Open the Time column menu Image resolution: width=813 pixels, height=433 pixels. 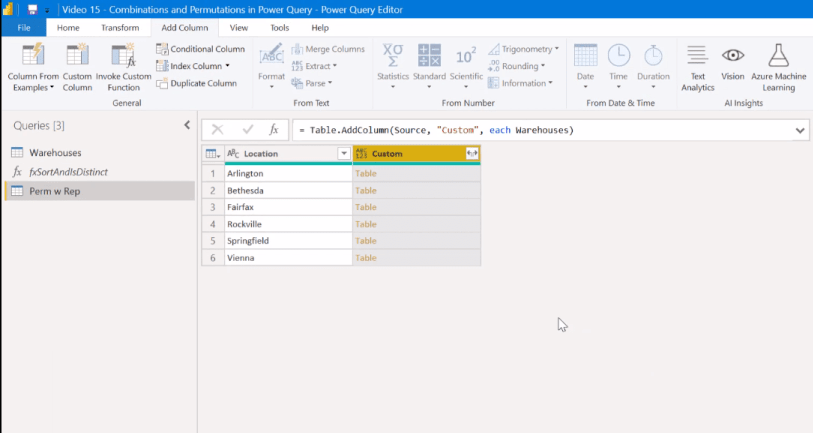pos(619,67)
